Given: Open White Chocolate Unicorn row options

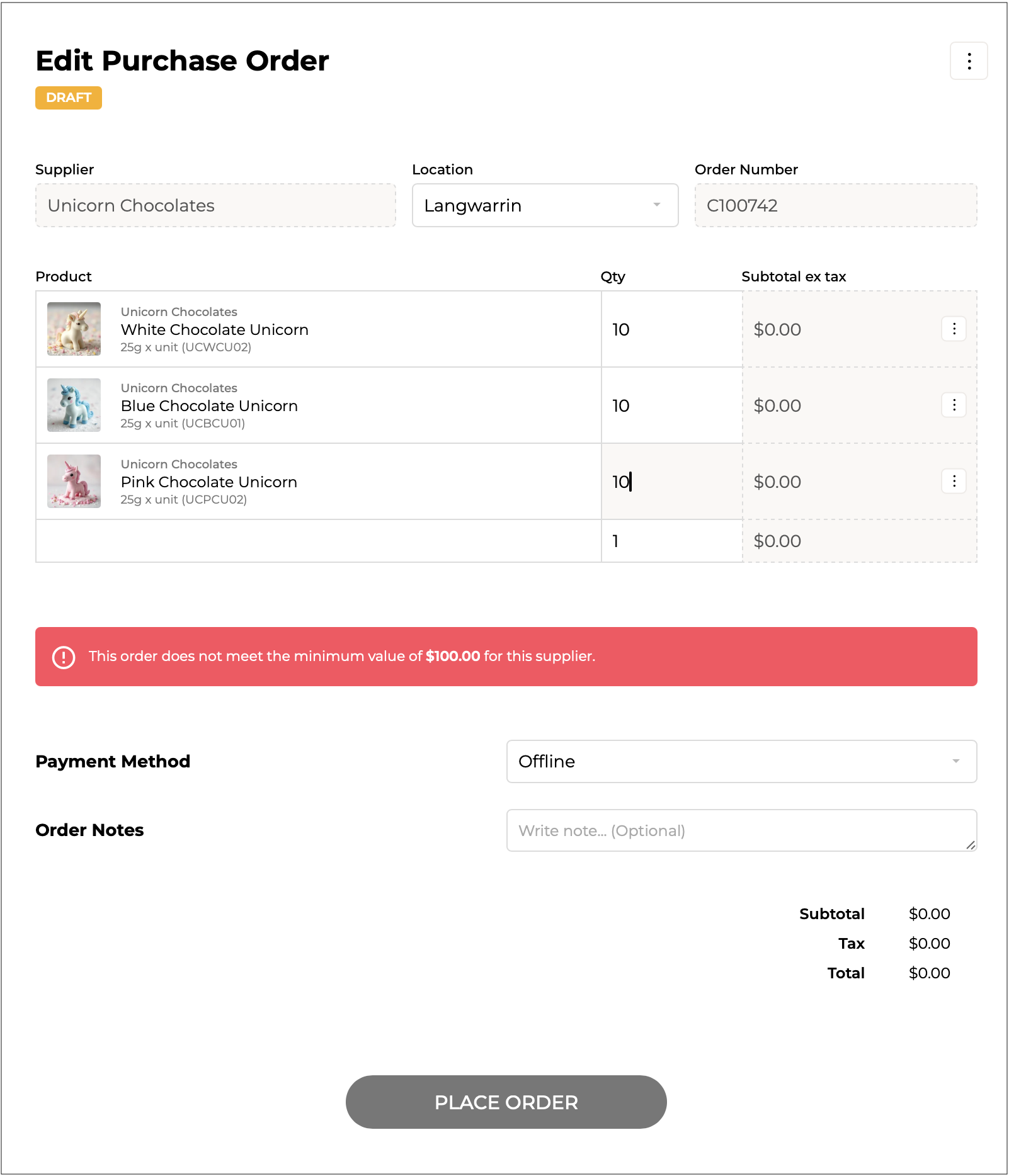Looking at the screenshot, I should [954, 329].
